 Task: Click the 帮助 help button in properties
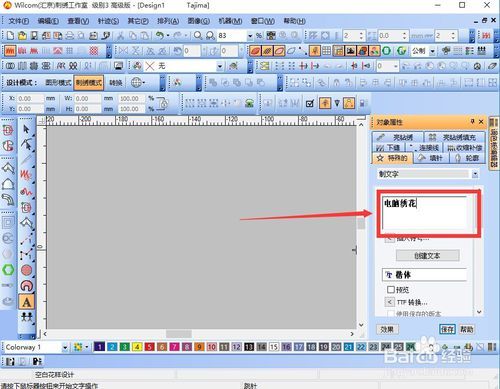(x=467, y=329)
